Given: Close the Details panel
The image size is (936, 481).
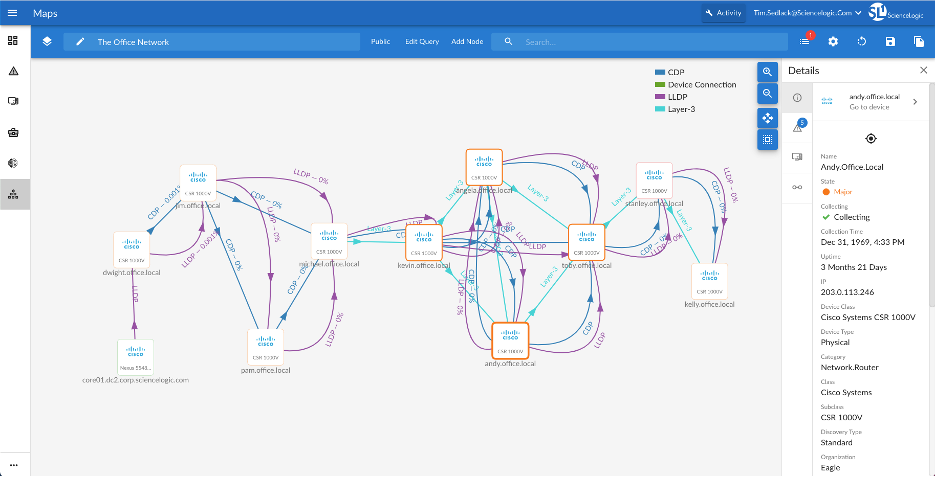Looking at the screenshot, I should [923, 70].
